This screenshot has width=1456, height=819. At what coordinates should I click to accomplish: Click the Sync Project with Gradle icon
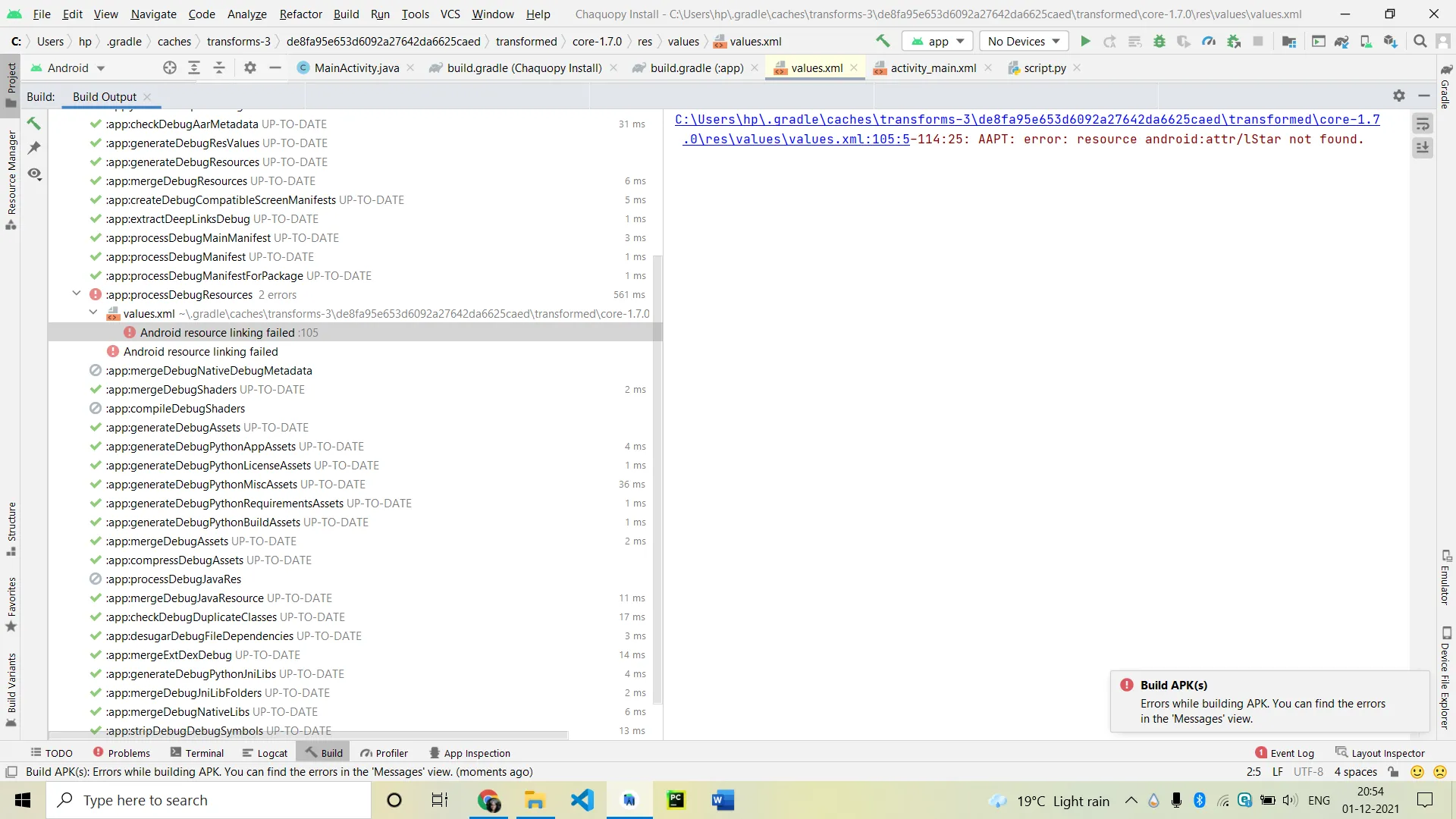pyautogui.click(x=1341, y=42)
